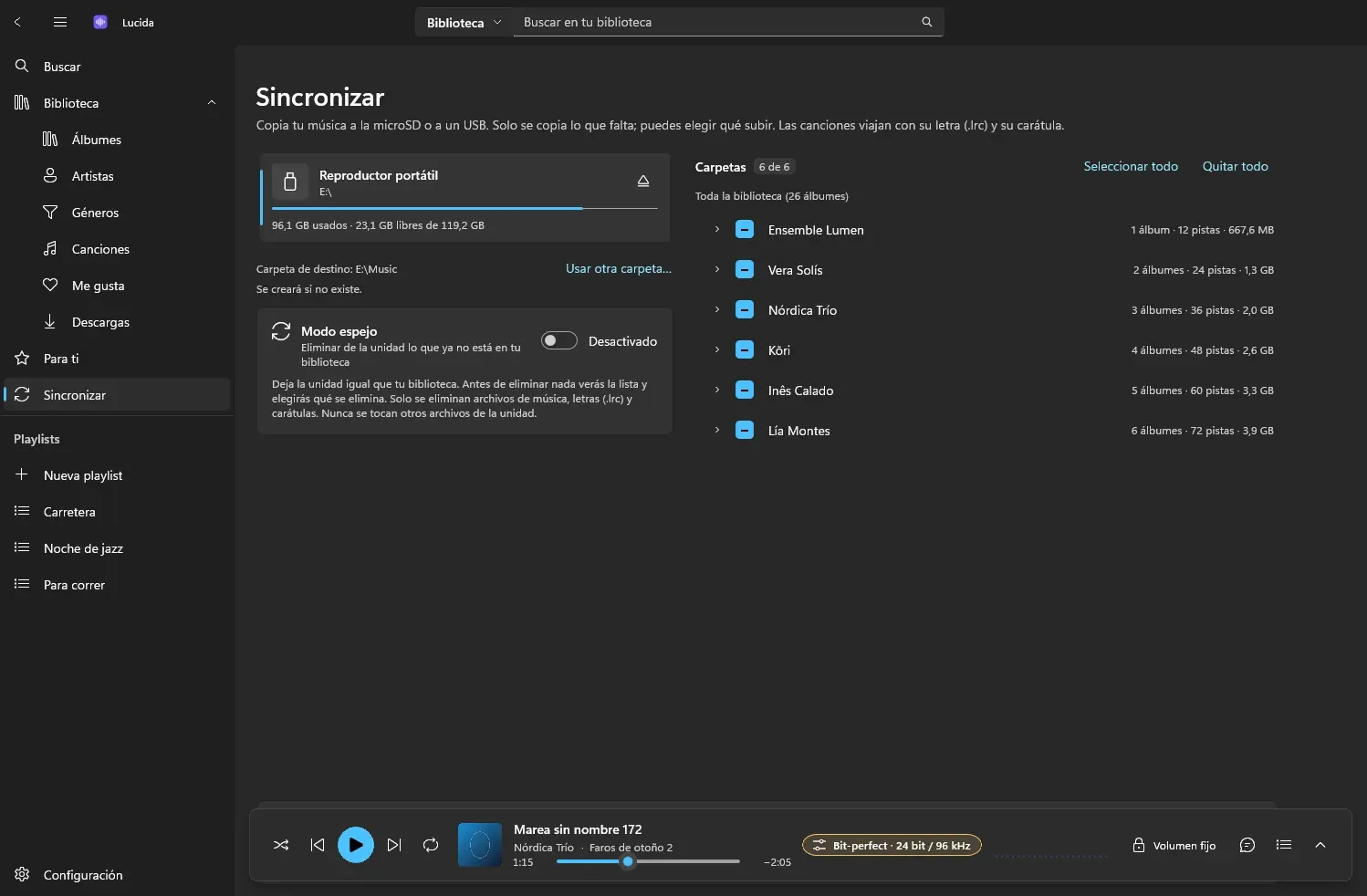Expand the now playing panel
1367x896 pixels.
pos(1320,845)
